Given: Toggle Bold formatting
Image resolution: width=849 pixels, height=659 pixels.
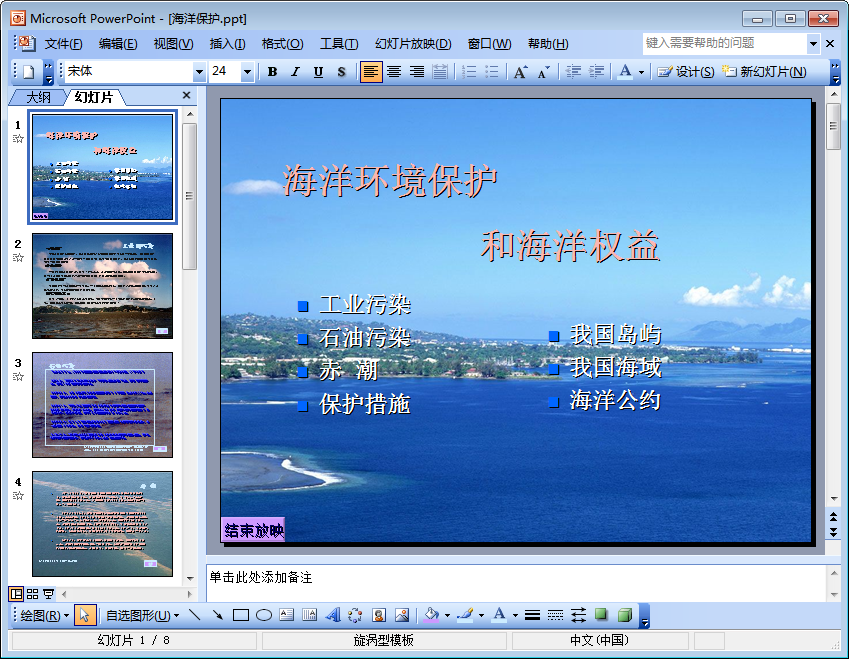Looking at the screenshot, I should pos(272,71).
